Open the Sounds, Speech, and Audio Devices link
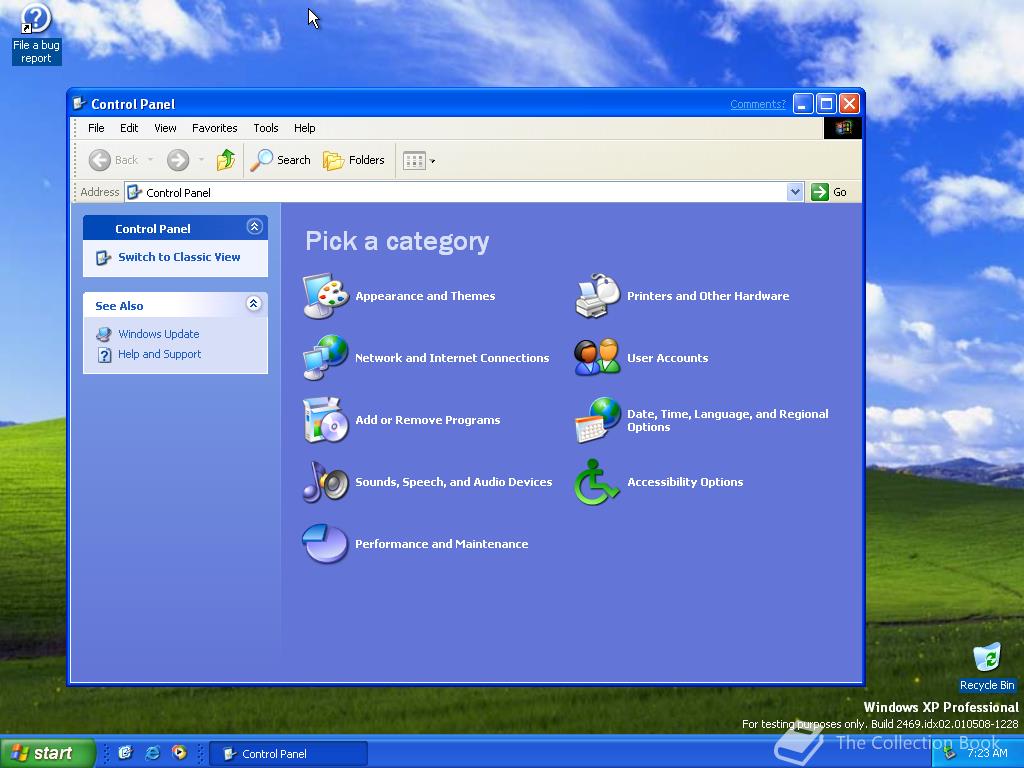 point(453,482)
